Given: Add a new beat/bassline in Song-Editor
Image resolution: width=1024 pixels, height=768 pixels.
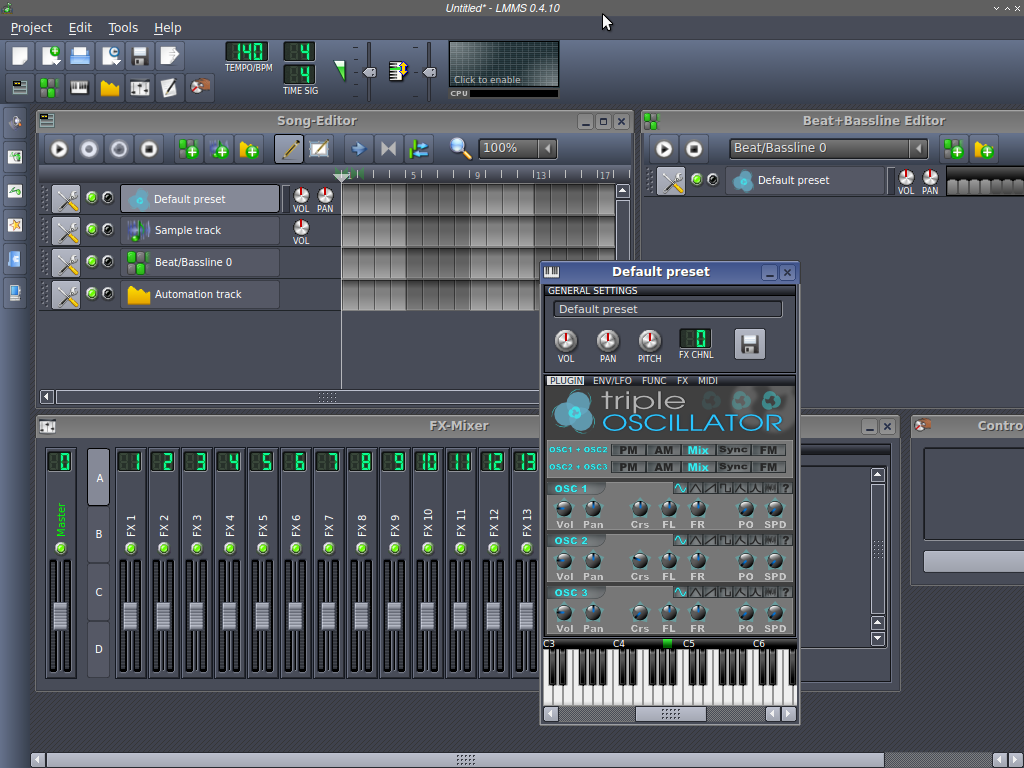Looking at the screenshot, I should click(188, 149).
